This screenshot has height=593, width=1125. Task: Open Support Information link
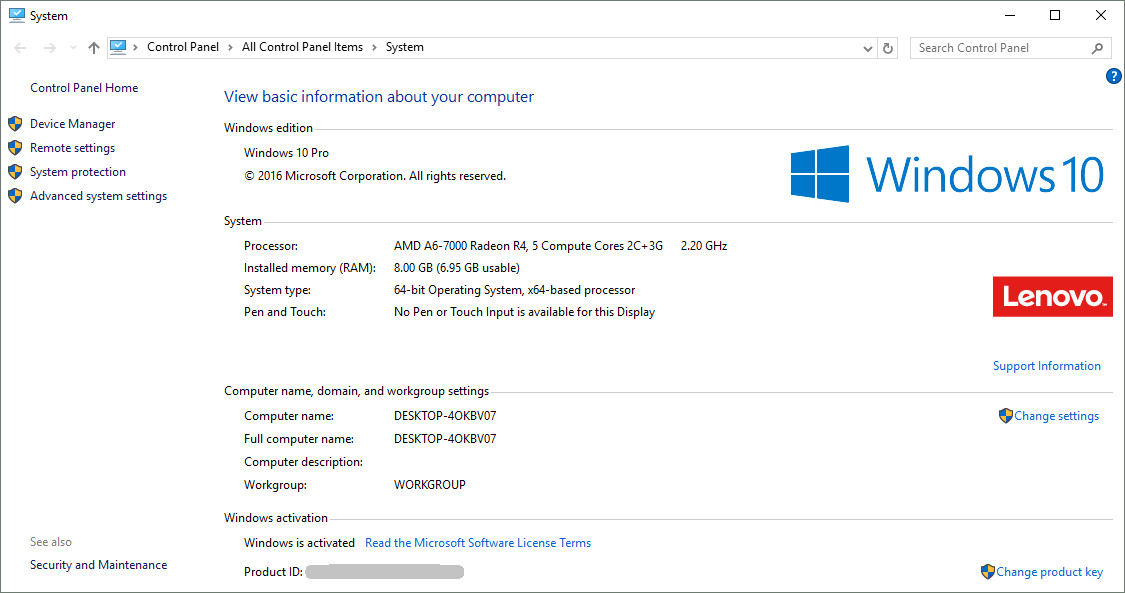1046,366
